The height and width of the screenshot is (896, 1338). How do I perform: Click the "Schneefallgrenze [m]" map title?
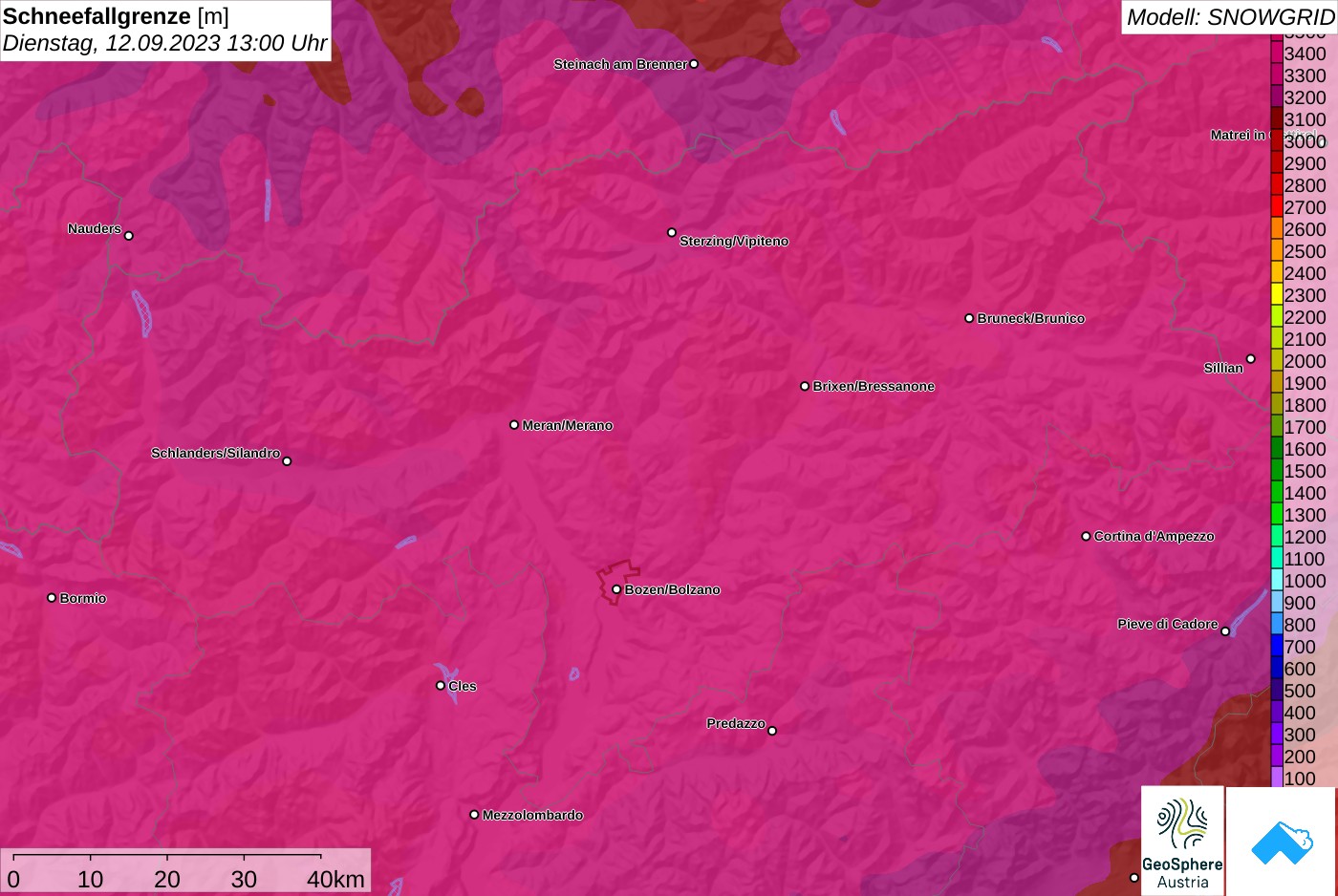(x=116, y=16)
